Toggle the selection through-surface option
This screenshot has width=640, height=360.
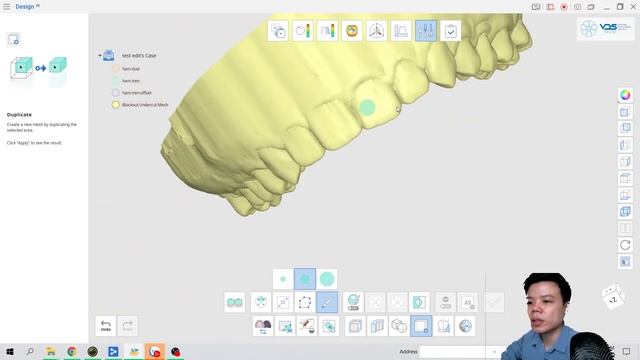point(353,302)
